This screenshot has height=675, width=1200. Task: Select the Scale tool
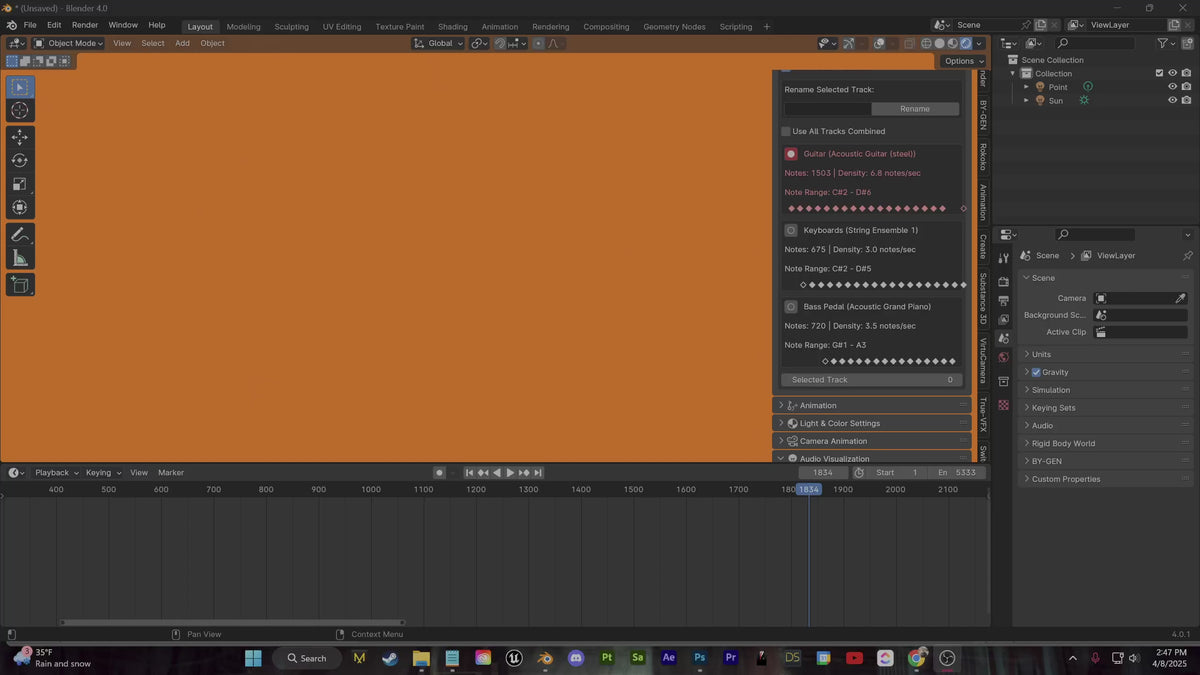click(19, 183)
